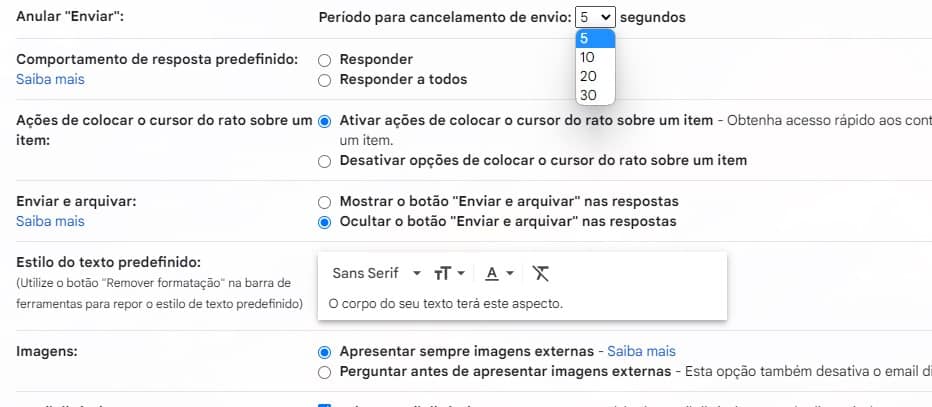932x407 pixels.
Task: Select the Responder radio button
Action: pos(324,60)
